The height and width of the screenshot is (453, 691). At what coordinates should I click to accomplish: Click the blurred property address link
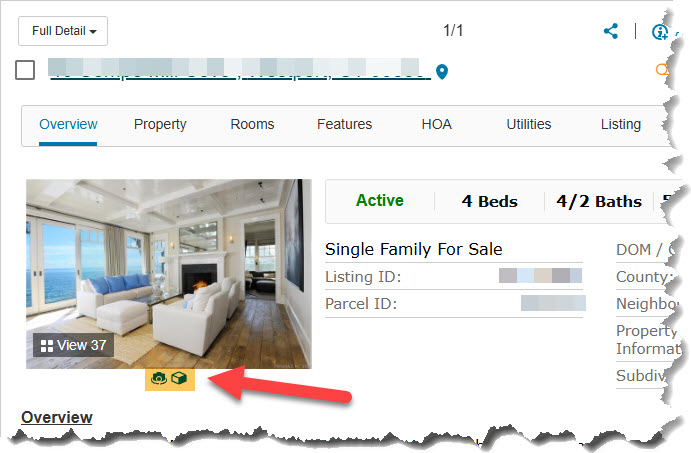pyautogui.click(x=240, y=70)
